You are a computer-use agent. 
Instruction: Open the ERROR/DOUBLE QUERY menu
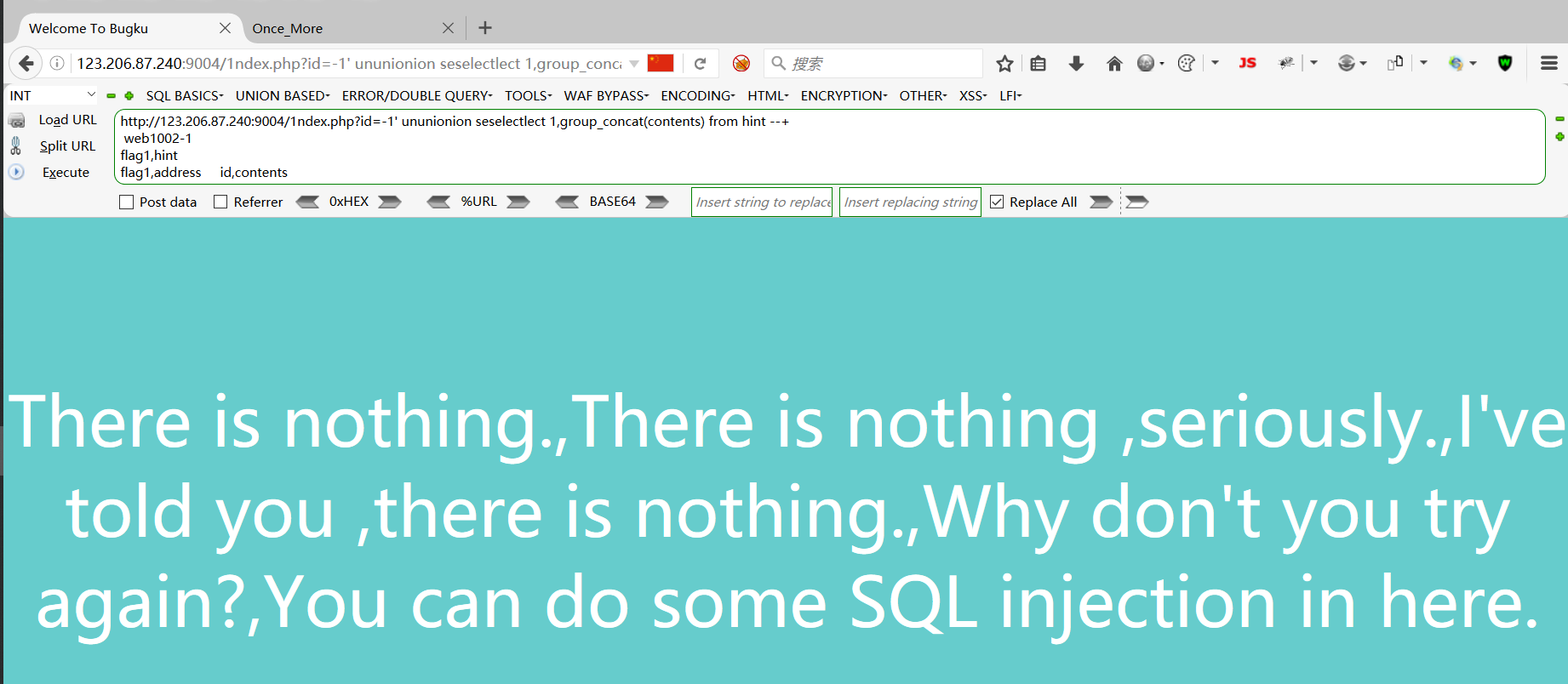(417, 96)
